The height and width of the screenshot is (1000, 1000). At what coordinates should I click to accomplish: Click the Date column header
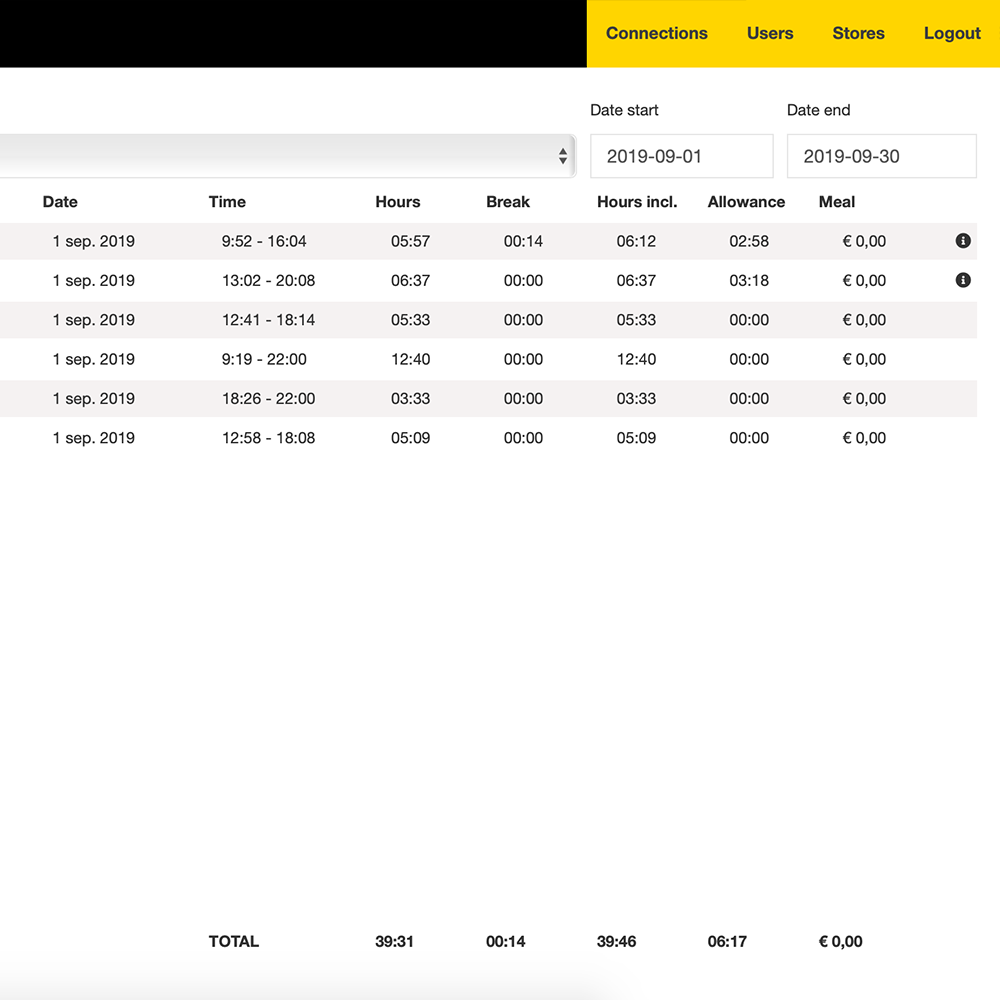[x=60, y=202]
